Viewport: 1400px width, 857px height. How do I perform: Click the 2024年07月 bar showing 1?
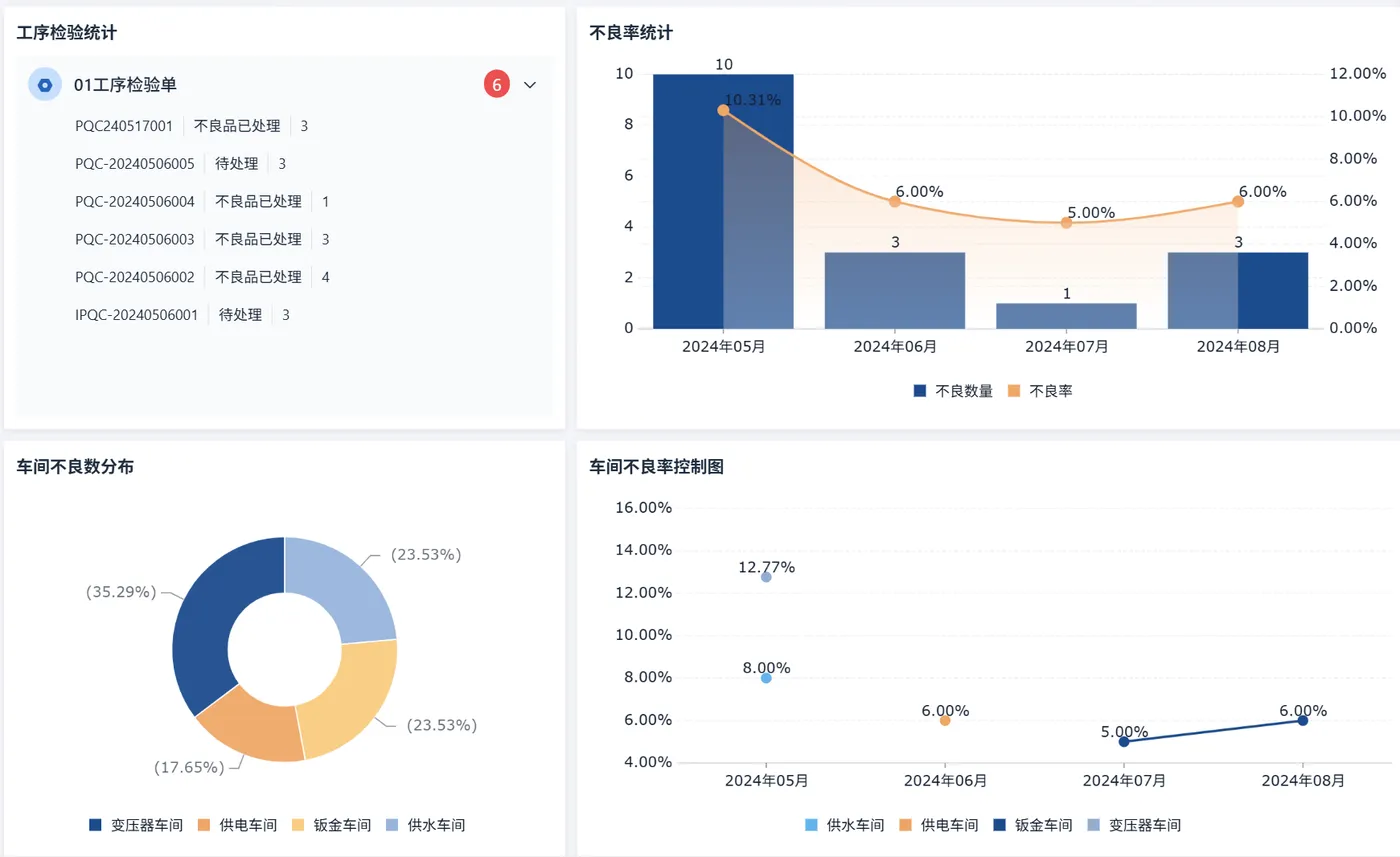[x=1066, y=316]
